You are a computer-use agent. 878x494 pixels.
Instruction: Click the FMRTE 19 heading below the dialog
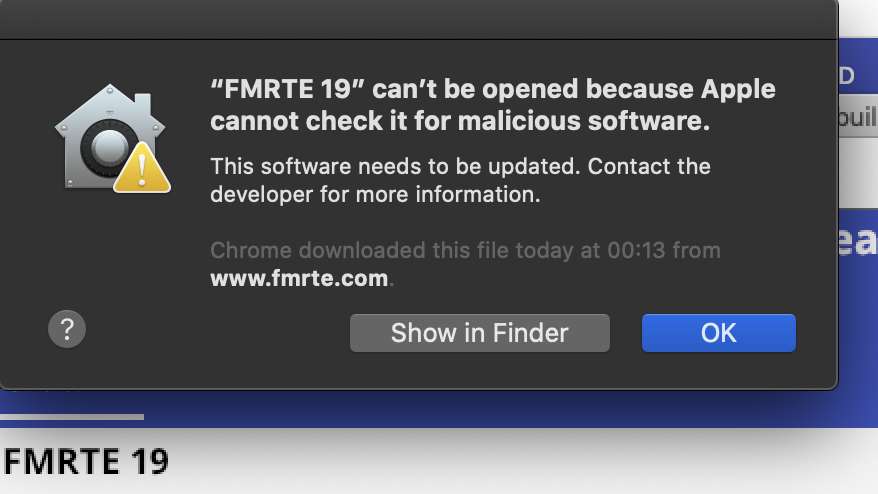coord(86,462)
